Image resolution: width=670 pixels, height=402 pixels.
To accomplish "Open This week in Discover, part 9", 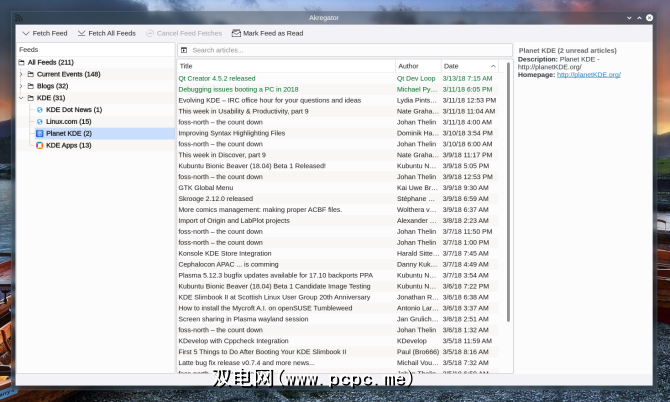I will pos(222,155).
